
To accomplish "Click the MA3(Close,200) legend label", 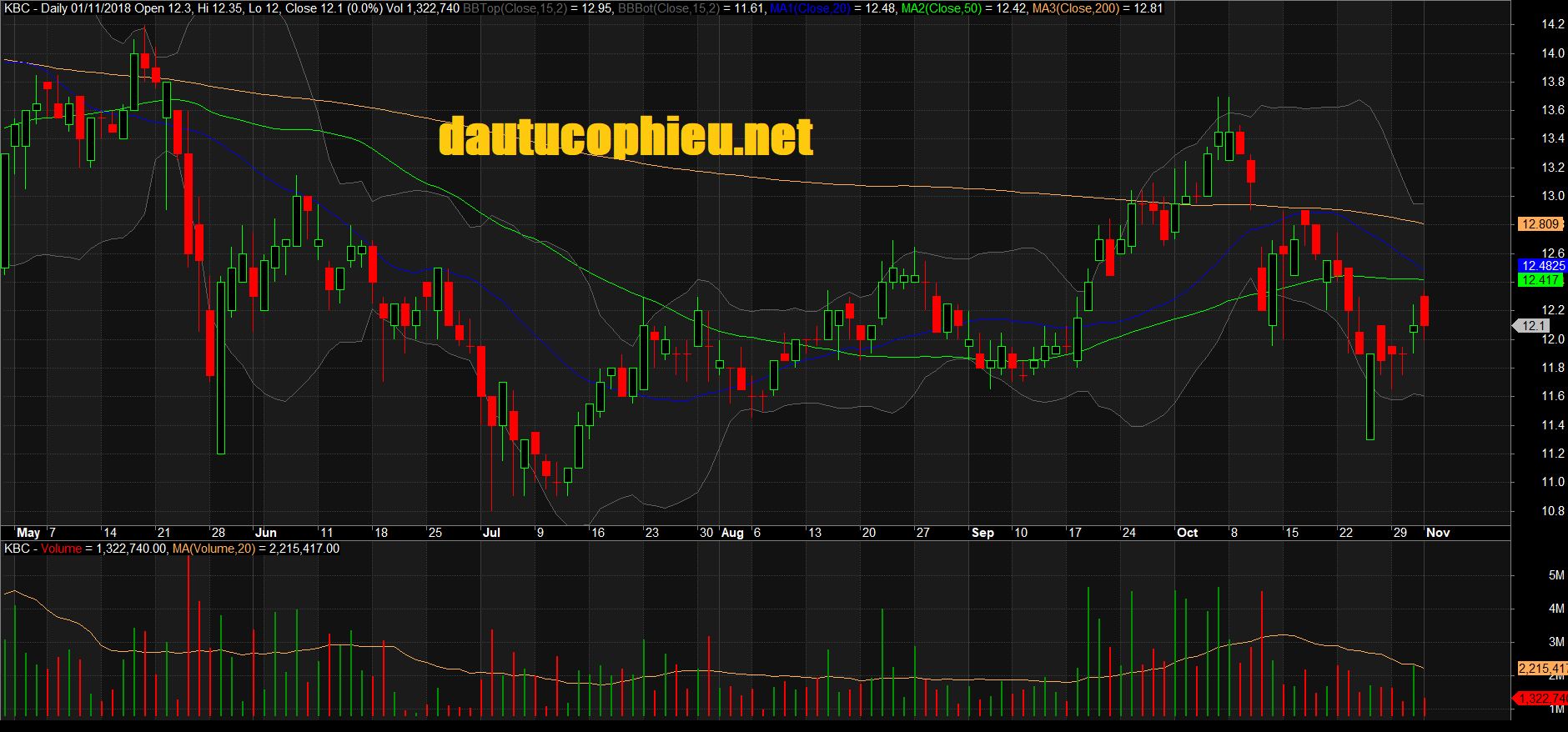I will pyautogui.click(x=1076, y=8).
